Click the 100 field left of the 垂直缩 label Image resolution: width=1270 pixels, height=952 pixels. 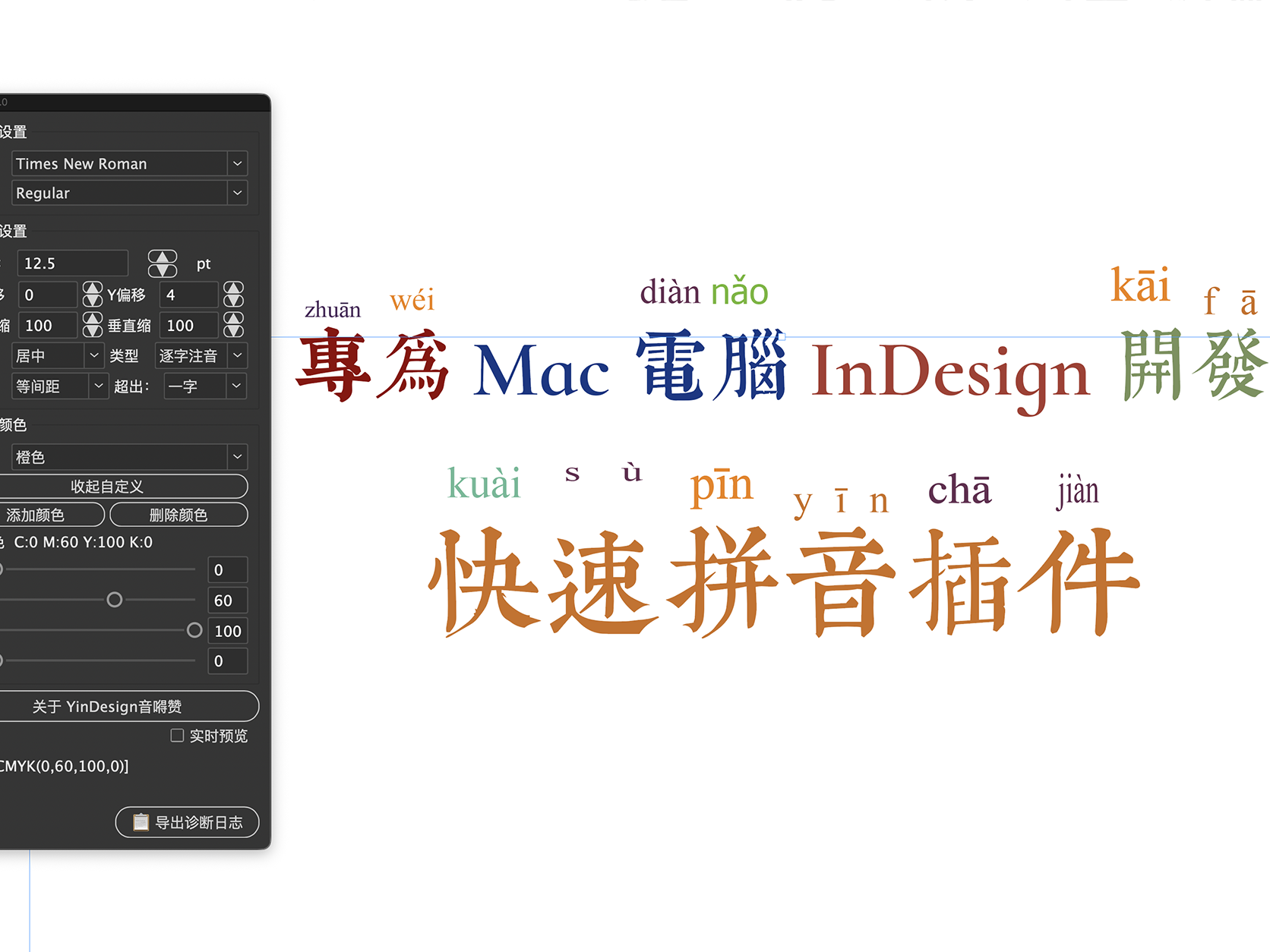48,325
